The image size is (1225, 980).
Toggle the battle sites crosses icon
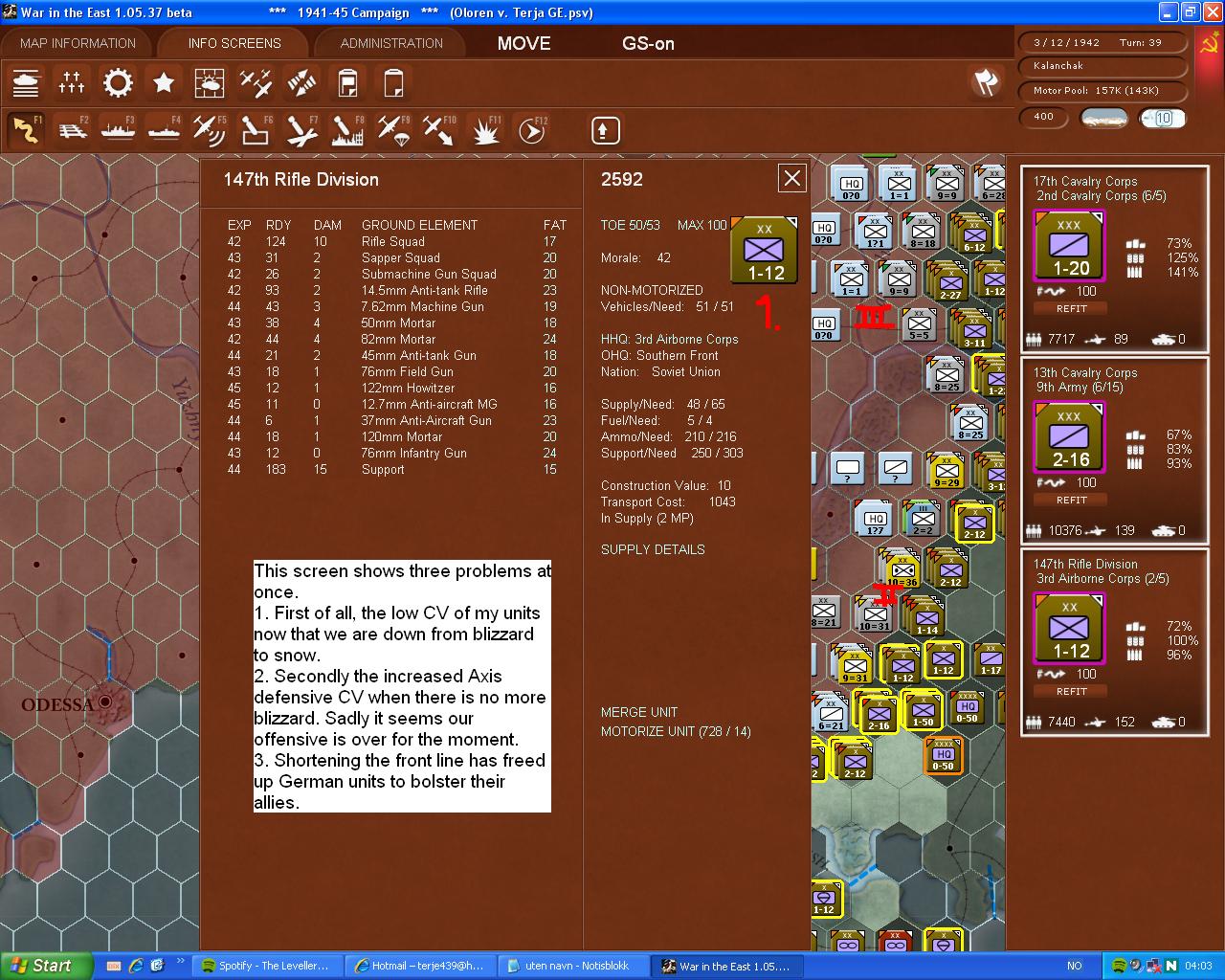point(72,83)
